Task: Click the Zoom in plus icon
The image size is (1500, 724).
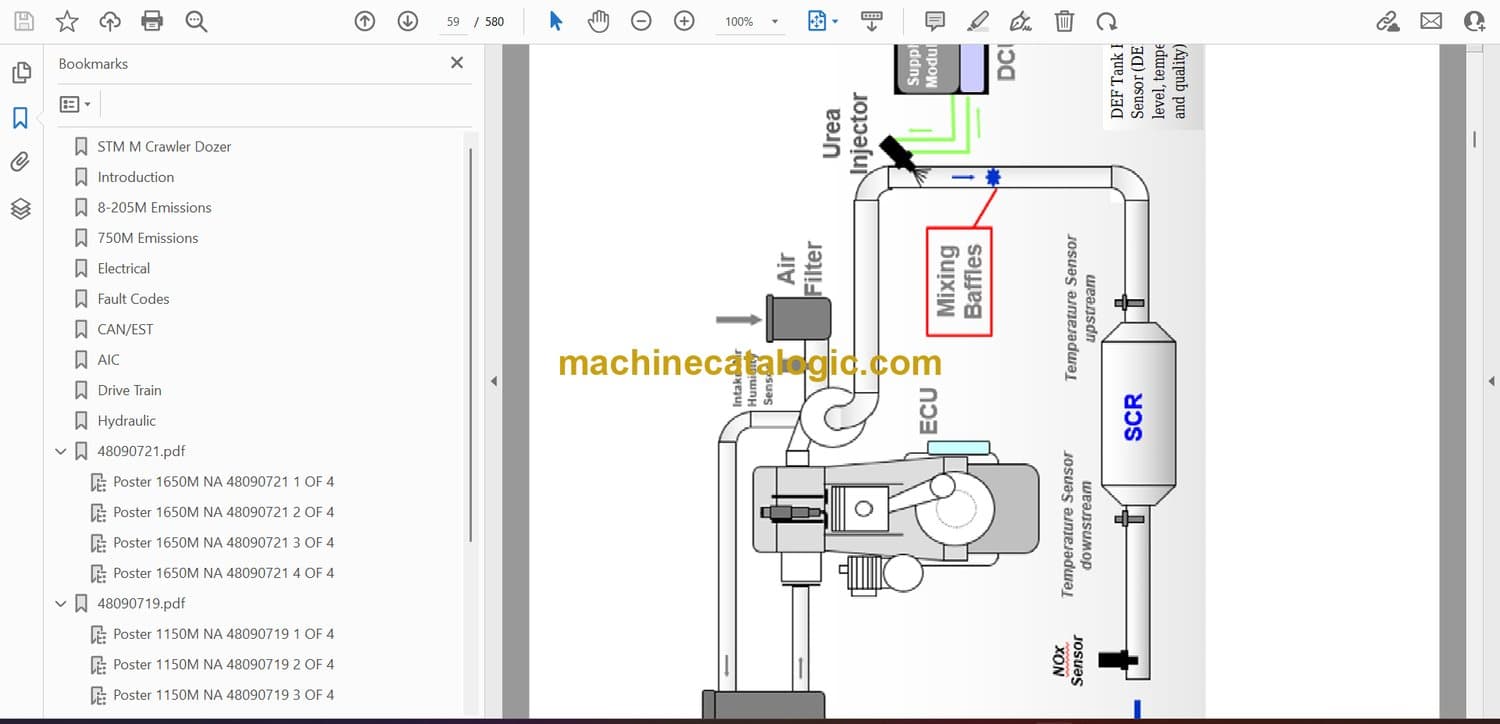Action: pyautogui.click(x=684, y=21)
